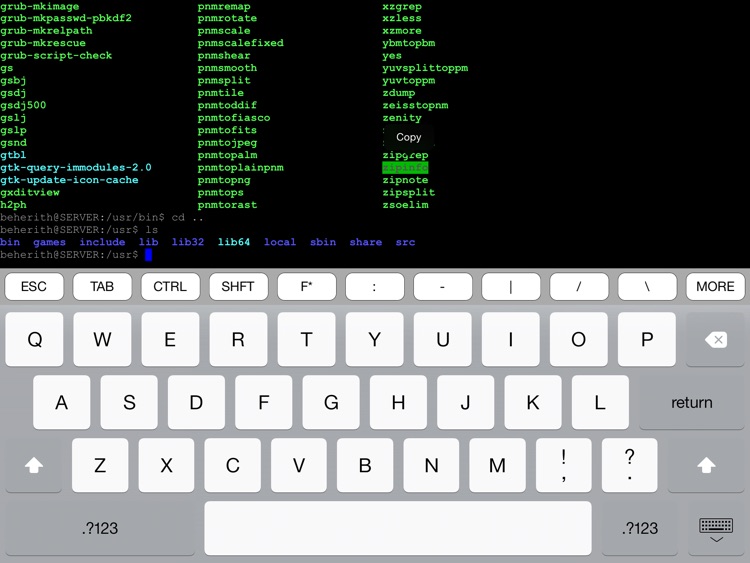
Task: Tap the L key
Action: (x=600, y=402)
